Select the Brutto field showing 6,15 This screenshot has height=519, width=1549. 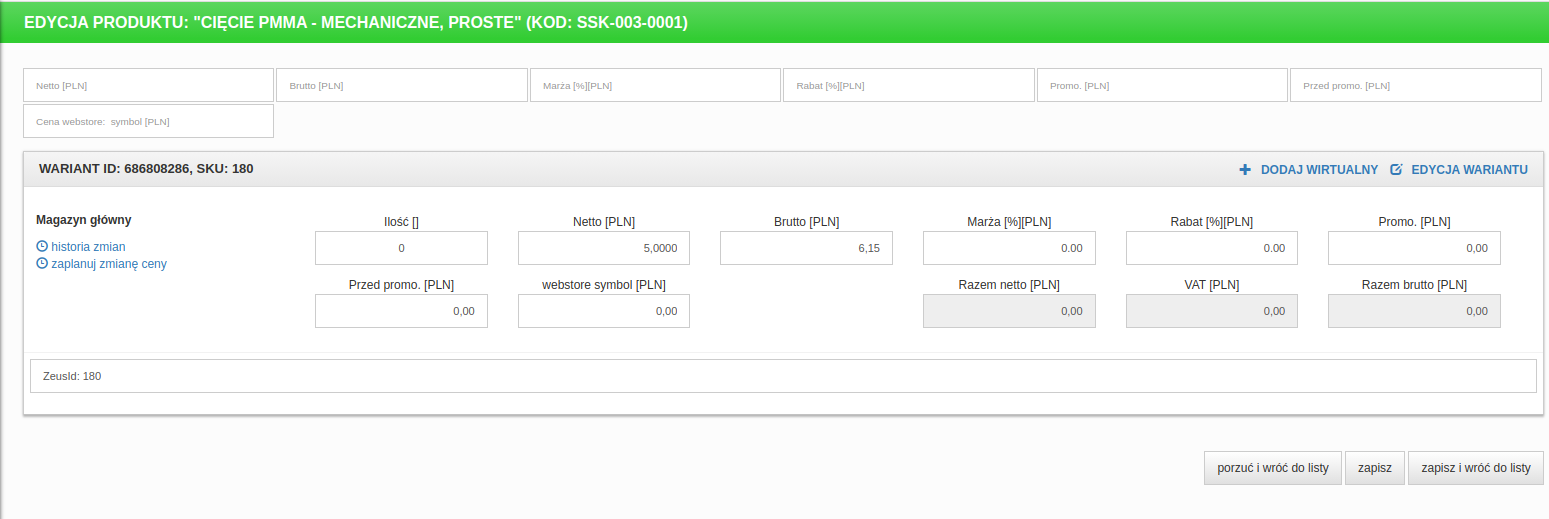[805, 248]
